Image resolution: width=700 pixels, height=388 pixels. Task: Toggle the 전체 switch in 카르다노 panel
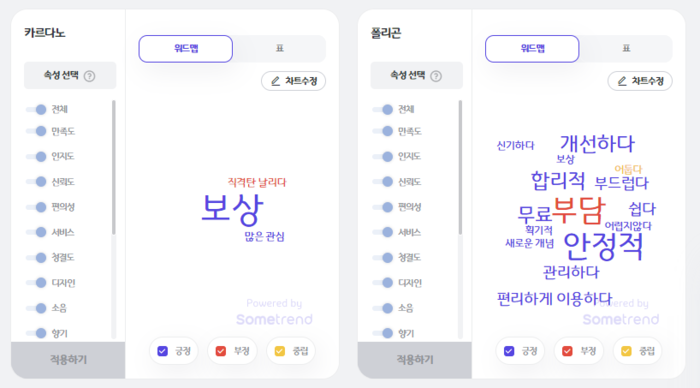(x=37, y=109)
